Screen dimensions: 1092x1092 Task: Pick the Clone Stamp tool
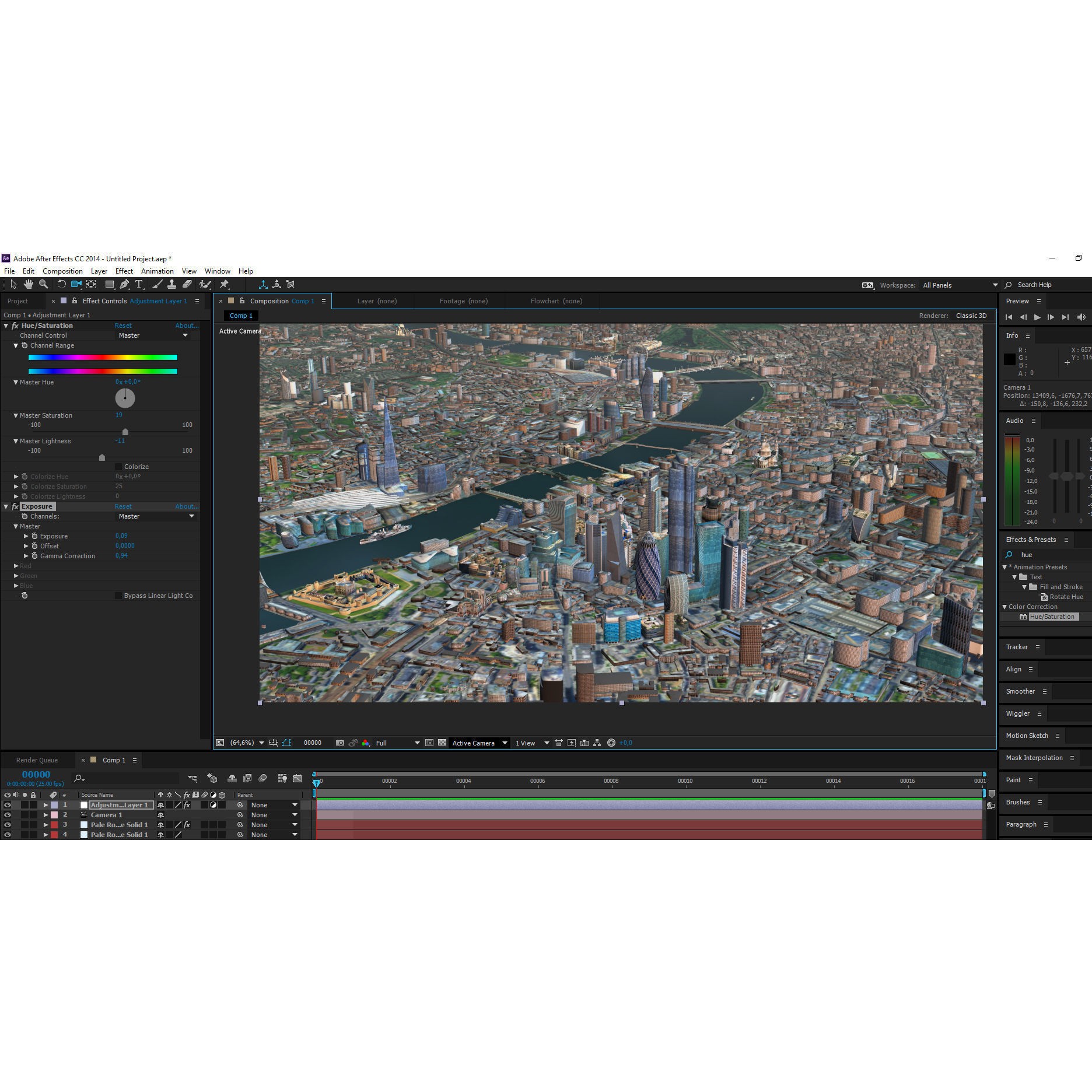[x=173, y=285]
